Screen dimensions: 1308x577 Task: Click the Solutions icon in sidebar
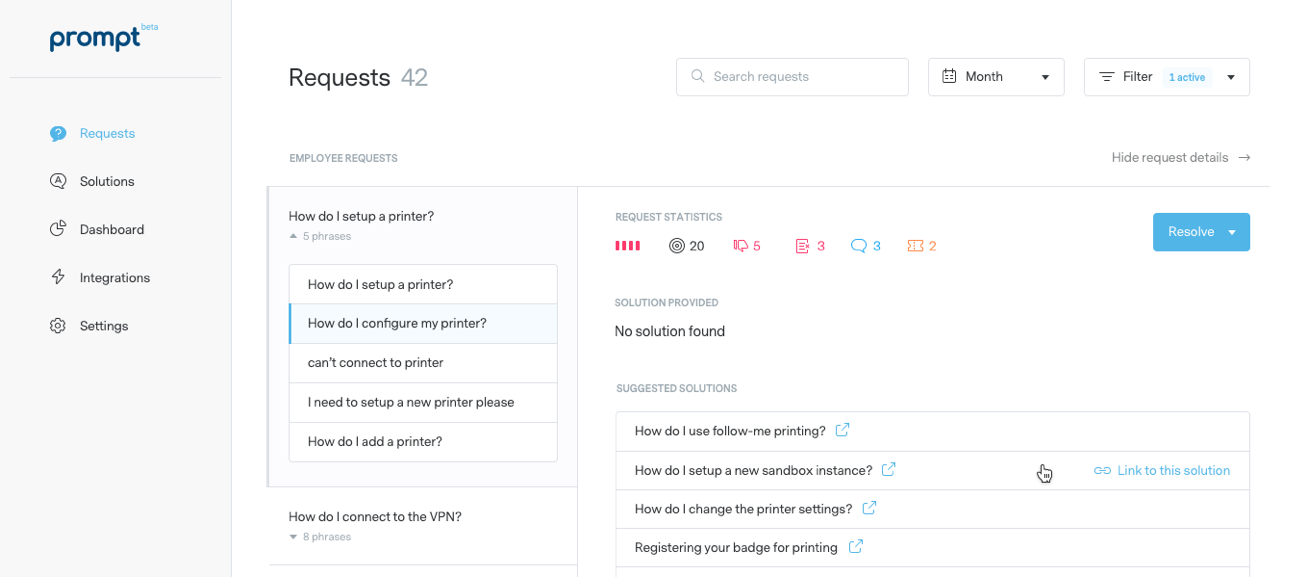point(58,181)
